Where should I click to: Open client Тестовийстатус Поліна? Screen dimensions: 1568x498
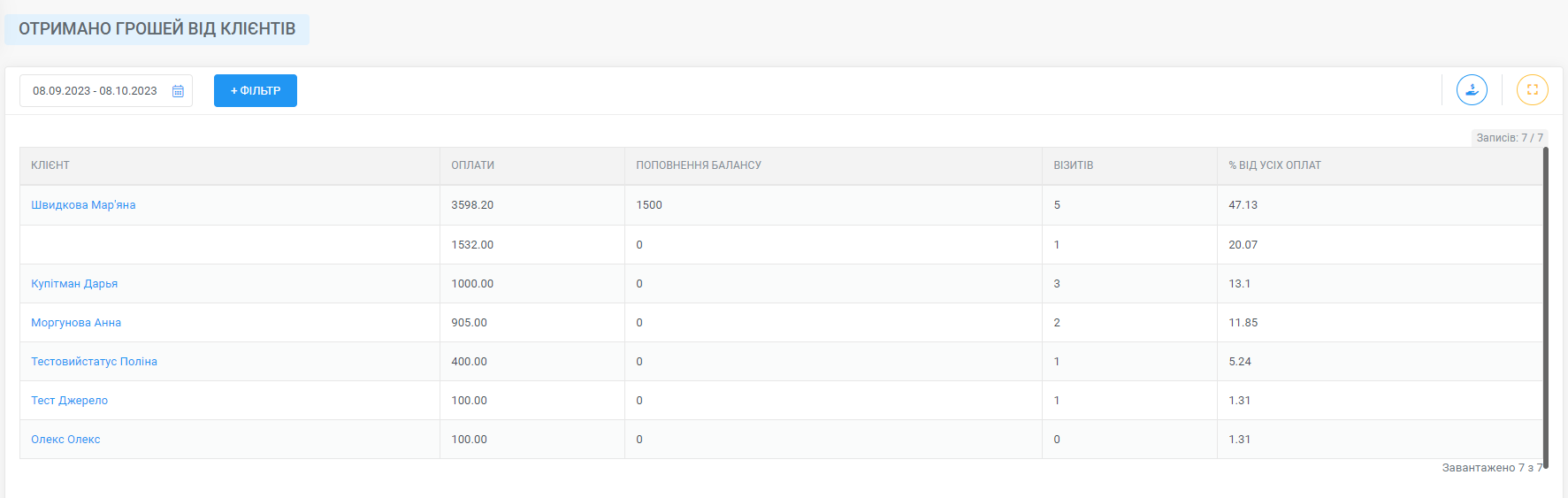click(x=94, y=361)
